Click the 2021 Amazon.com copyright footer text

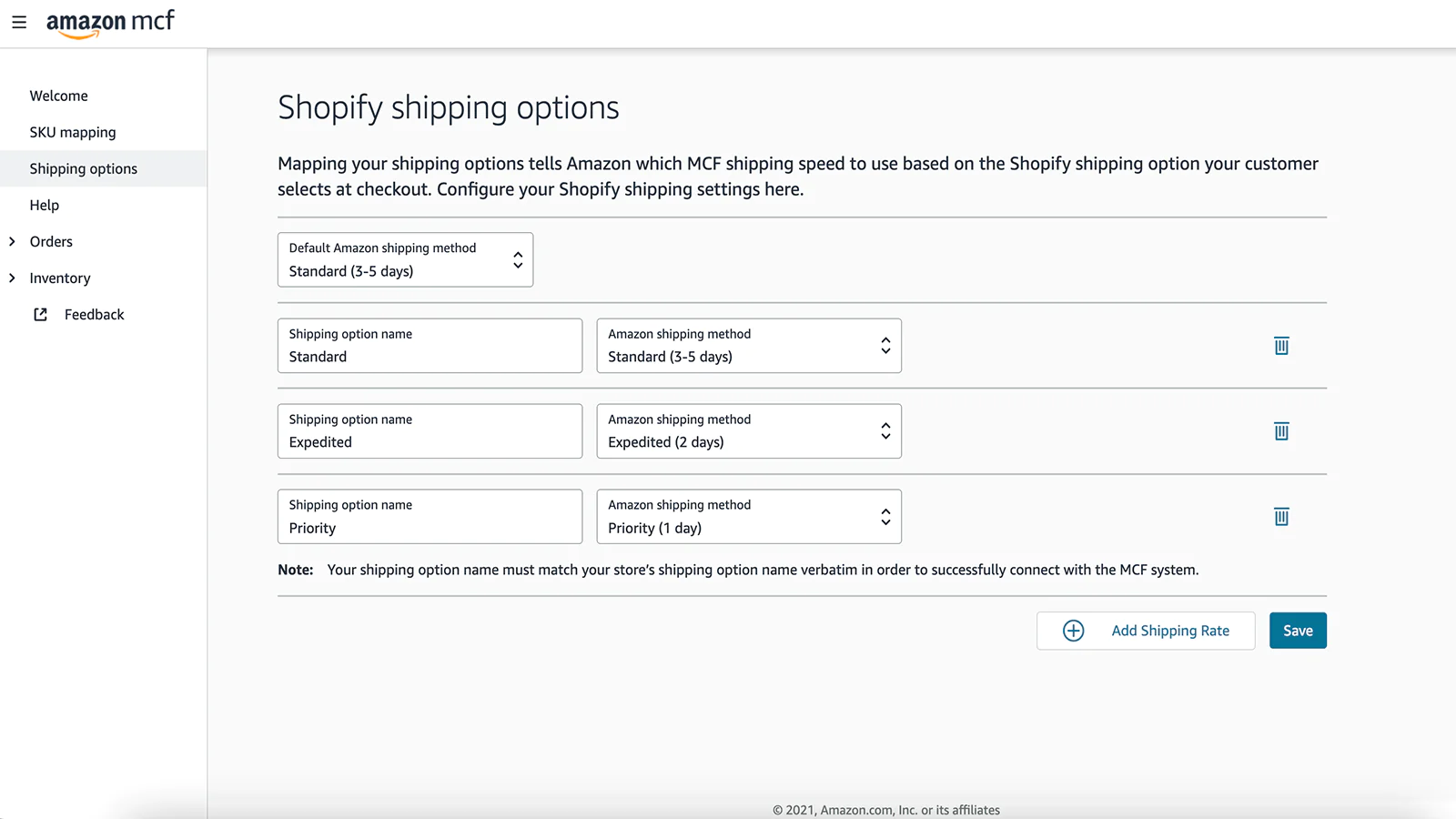pos(886,810)
